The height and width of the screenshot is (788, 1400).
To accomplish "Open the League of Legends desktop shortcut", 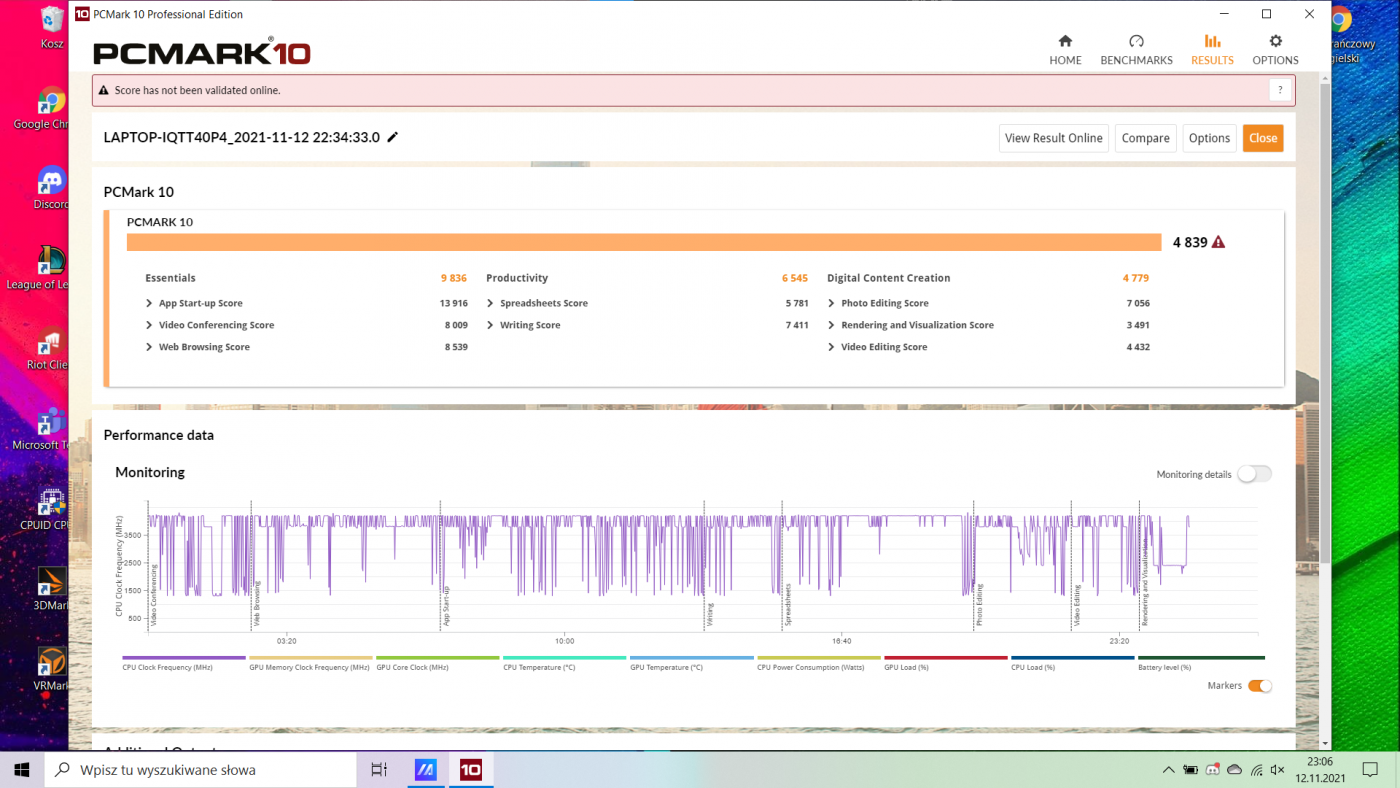I will [51, 268].
